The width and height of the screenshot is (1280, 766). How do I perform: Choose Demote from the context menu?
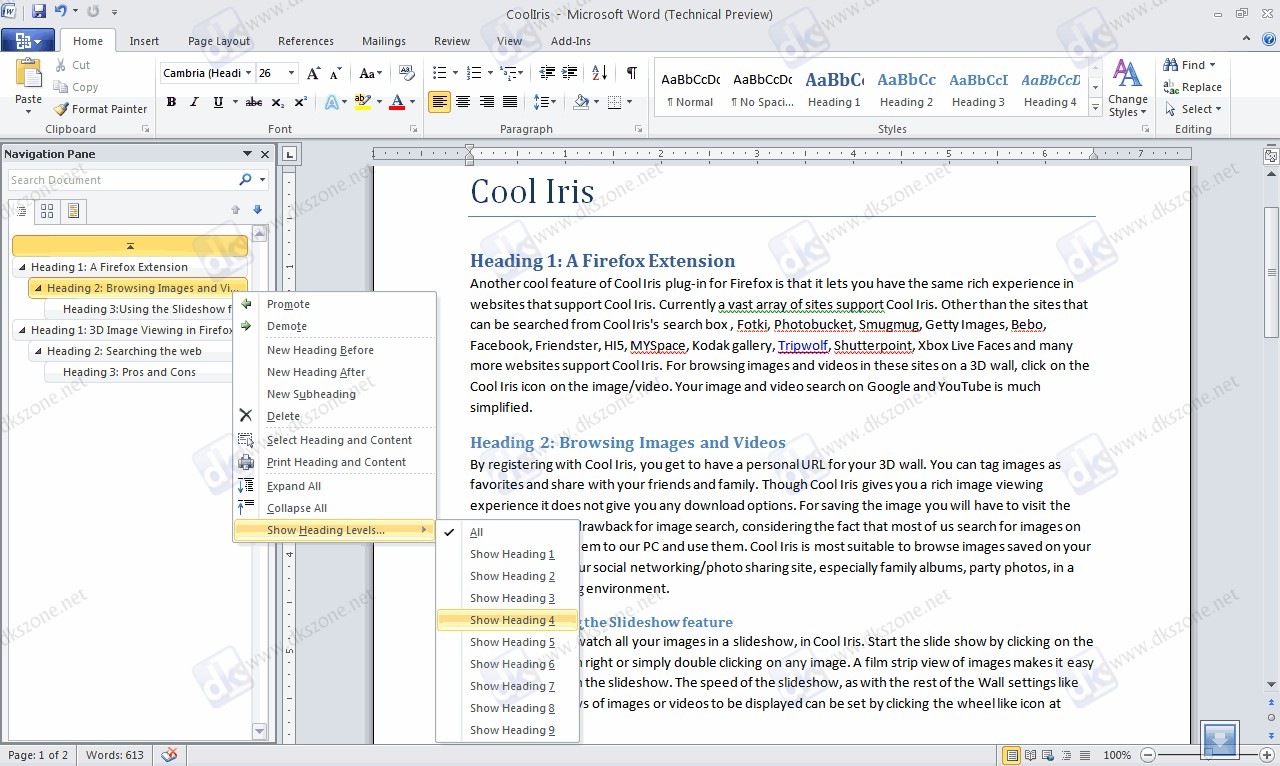335,326
